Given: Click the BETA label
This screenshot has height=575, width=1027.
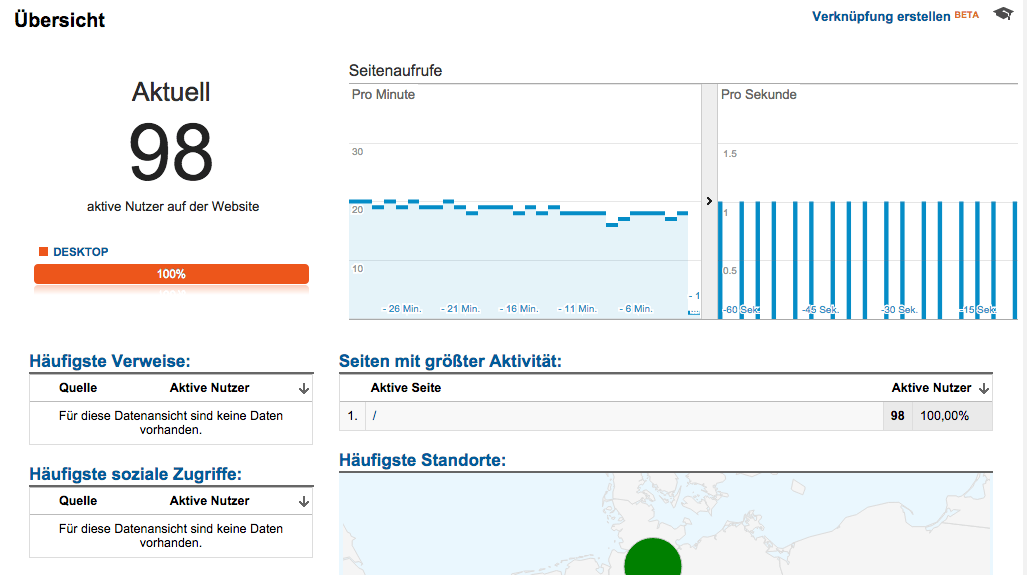Looking at the screenshot, I should (967, 14).
